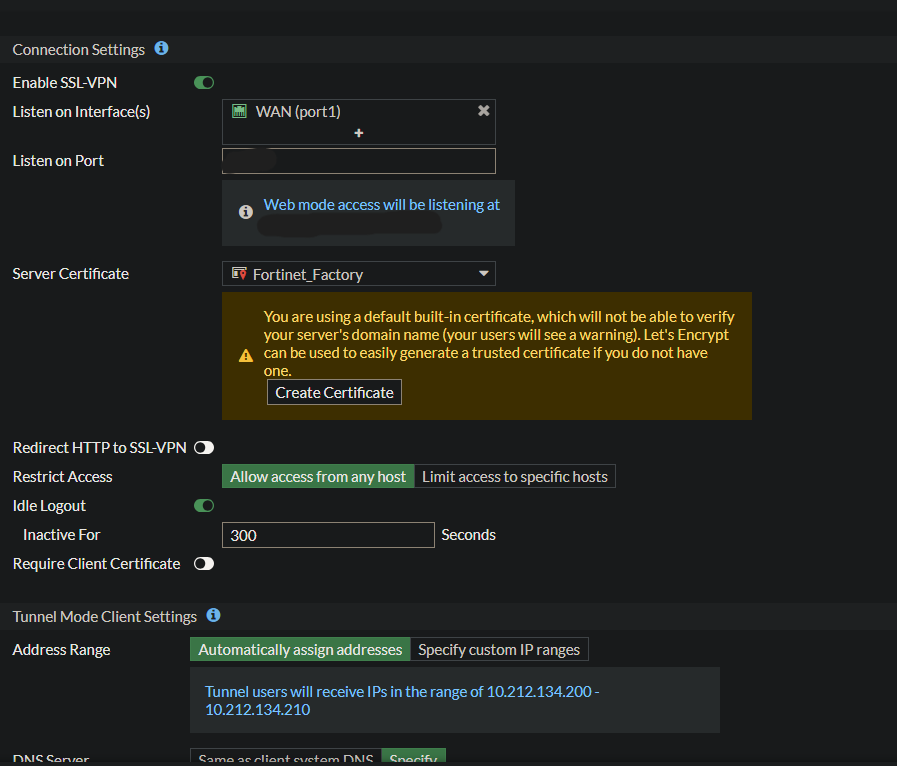Choose Specify custom IP ranges option
Screen dimensions: 897x766
(x=499, y=650)
